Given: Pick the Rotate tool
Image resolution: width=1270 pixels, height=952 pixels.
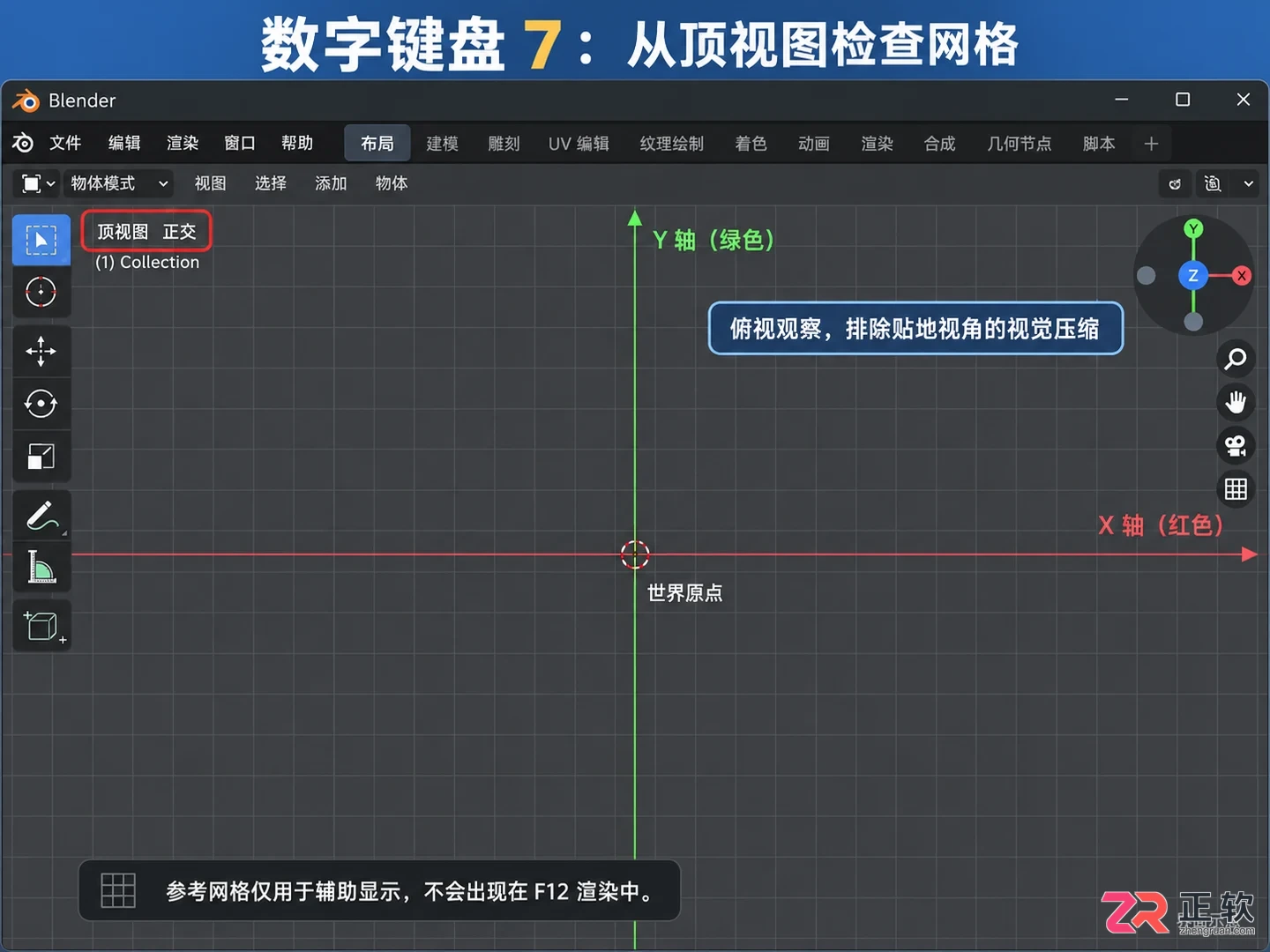Looking at the screenshot, I should click(41, 404).
